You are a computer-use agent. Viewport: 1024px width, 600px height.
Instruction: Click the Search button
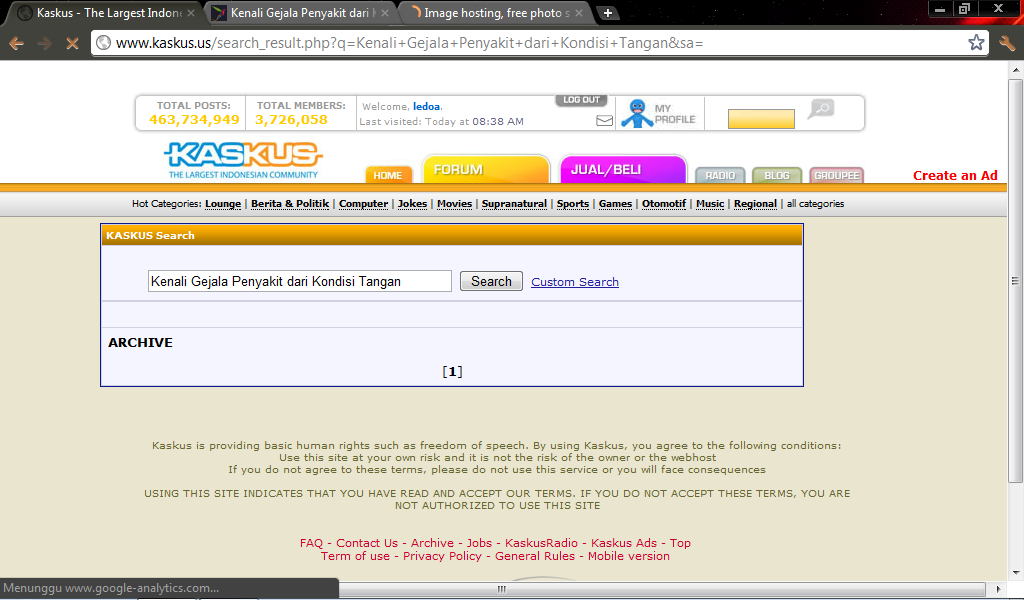[491, 281]
